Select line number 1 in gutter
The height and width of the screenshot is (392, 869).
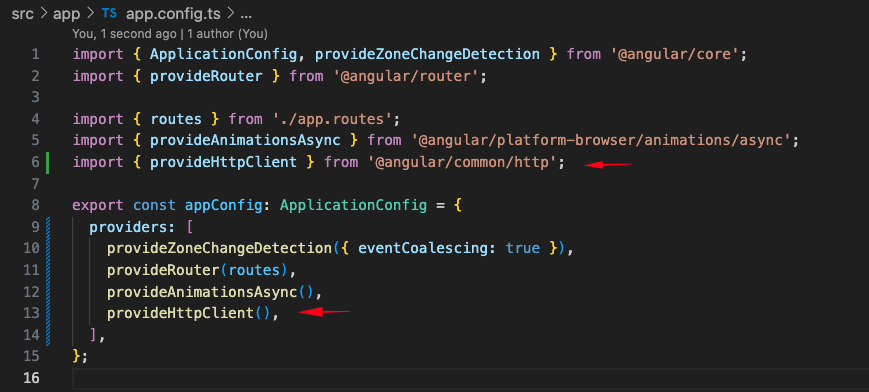[x=35, y=54]
